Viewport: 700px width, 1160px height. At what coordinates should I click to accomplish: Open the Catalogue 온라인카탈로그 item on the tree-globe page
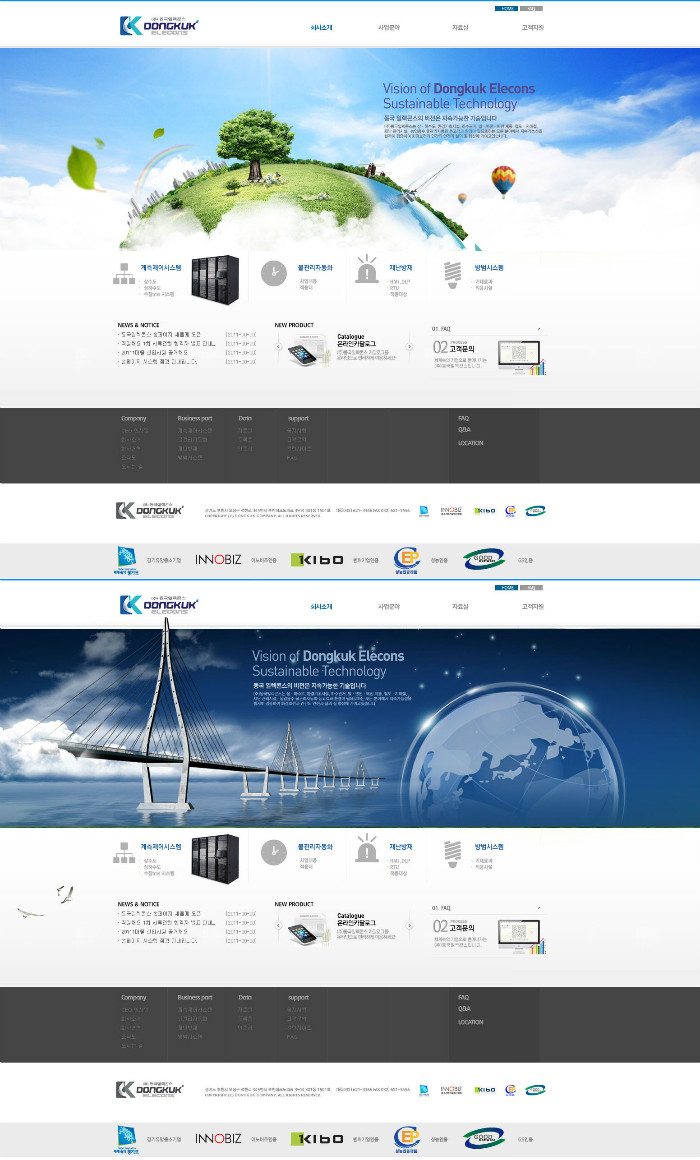pyautogui.click(x=357, y=340)
